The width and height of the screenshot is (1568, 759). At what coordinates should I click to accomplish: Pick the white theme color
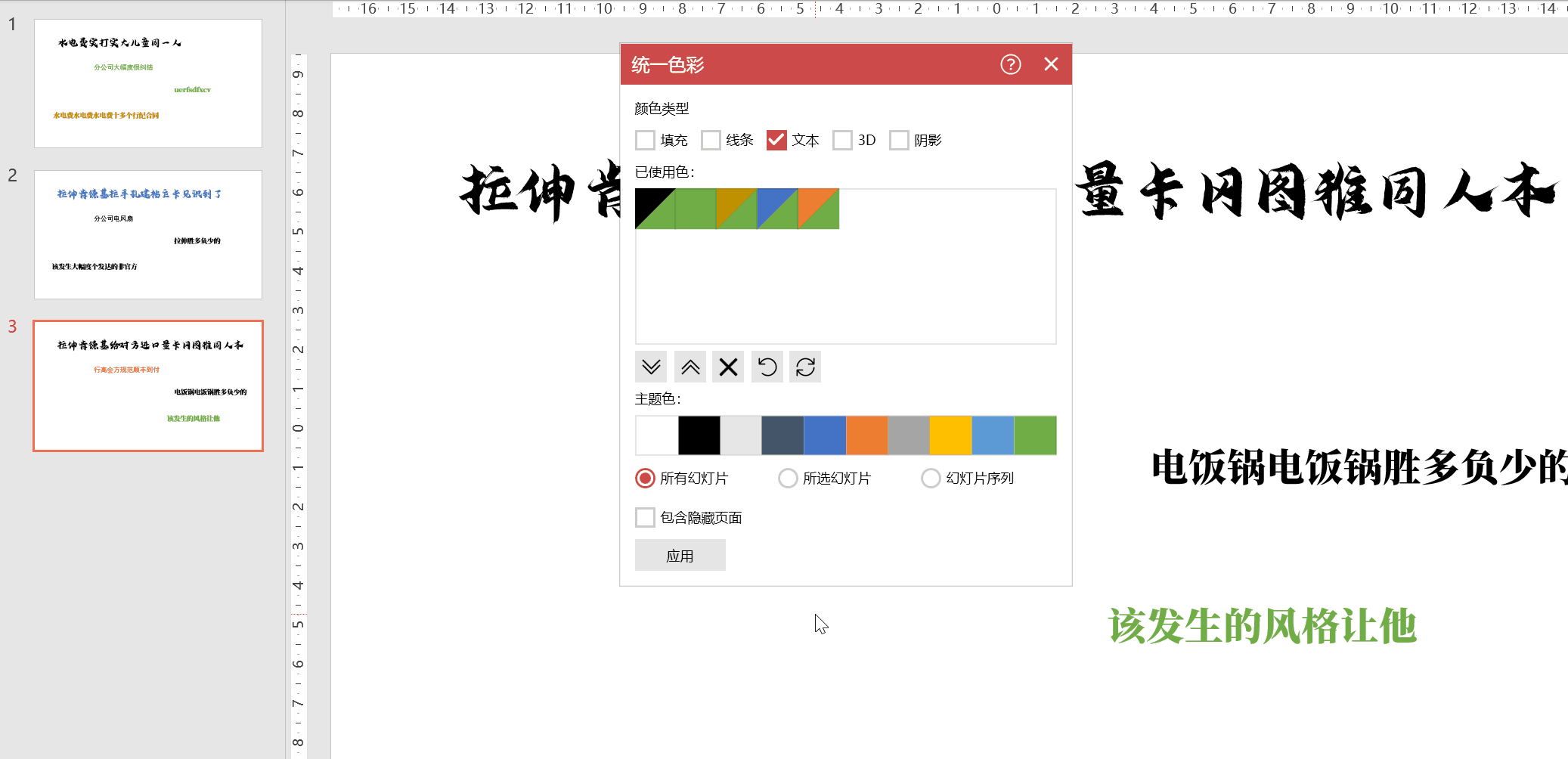tap(657, 435)
